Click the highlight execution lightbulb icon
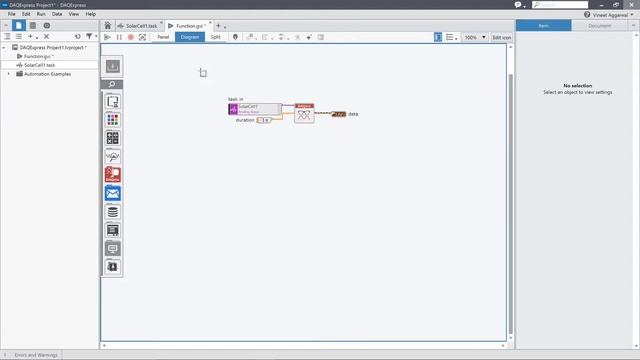 [235, 37]
